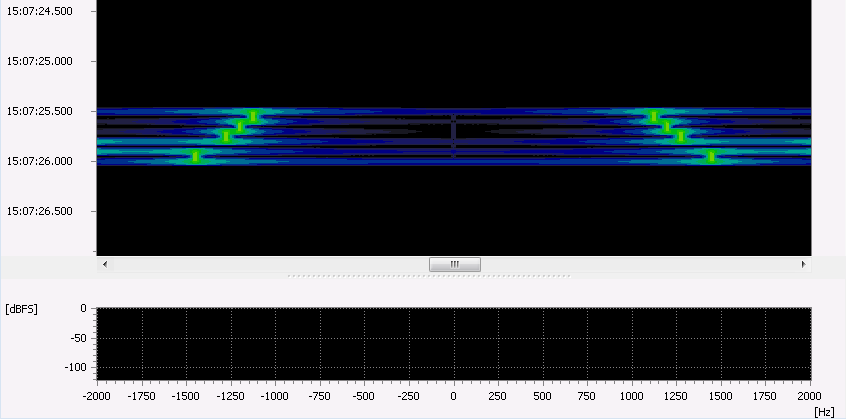Click the dotted splitter between waterfall and spectrum
Screen dimensions: 846x419
click(x=428, y=276)
